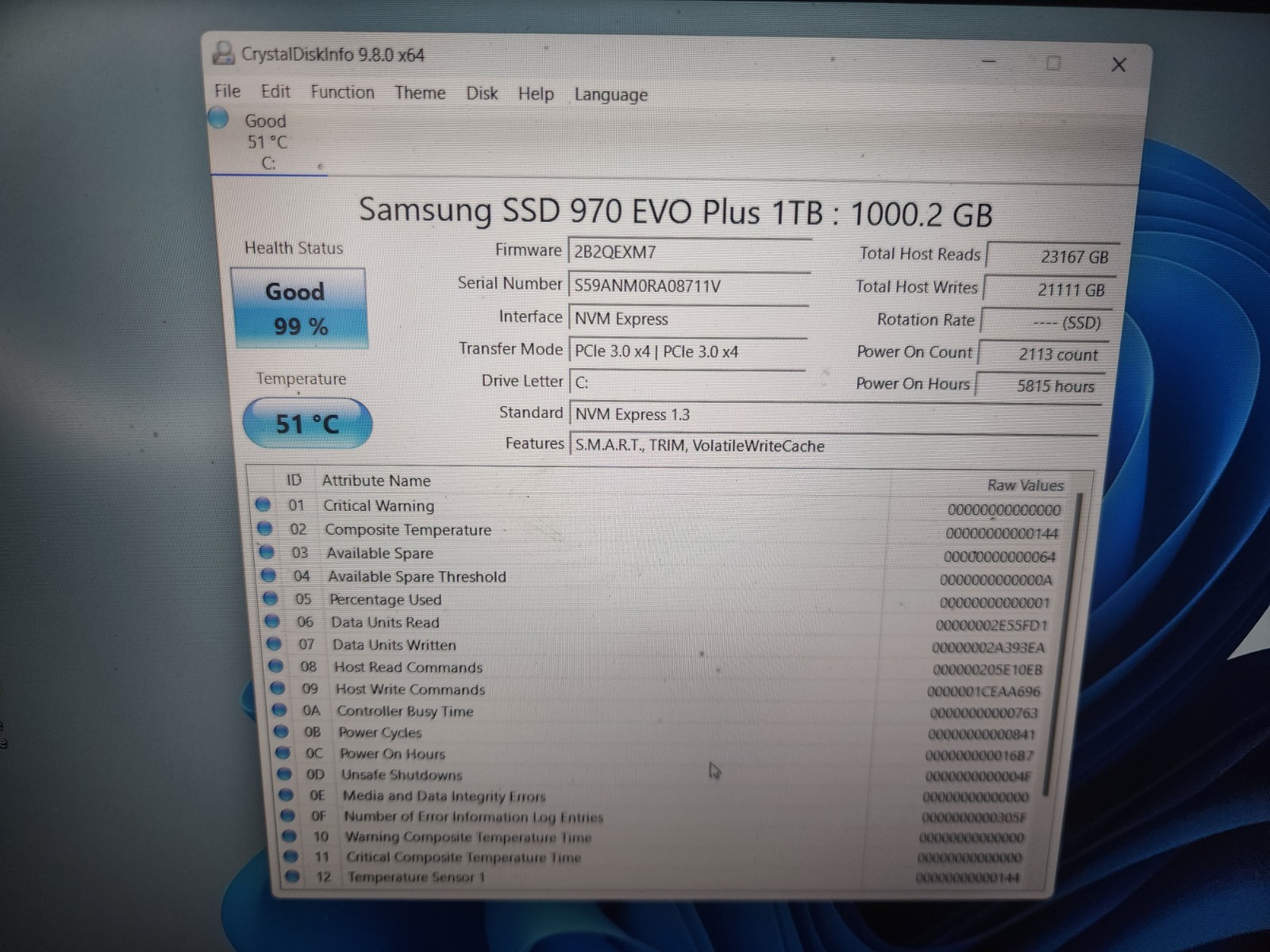
Task: Click raw value 00000002E55FD1
Action: 992,625
